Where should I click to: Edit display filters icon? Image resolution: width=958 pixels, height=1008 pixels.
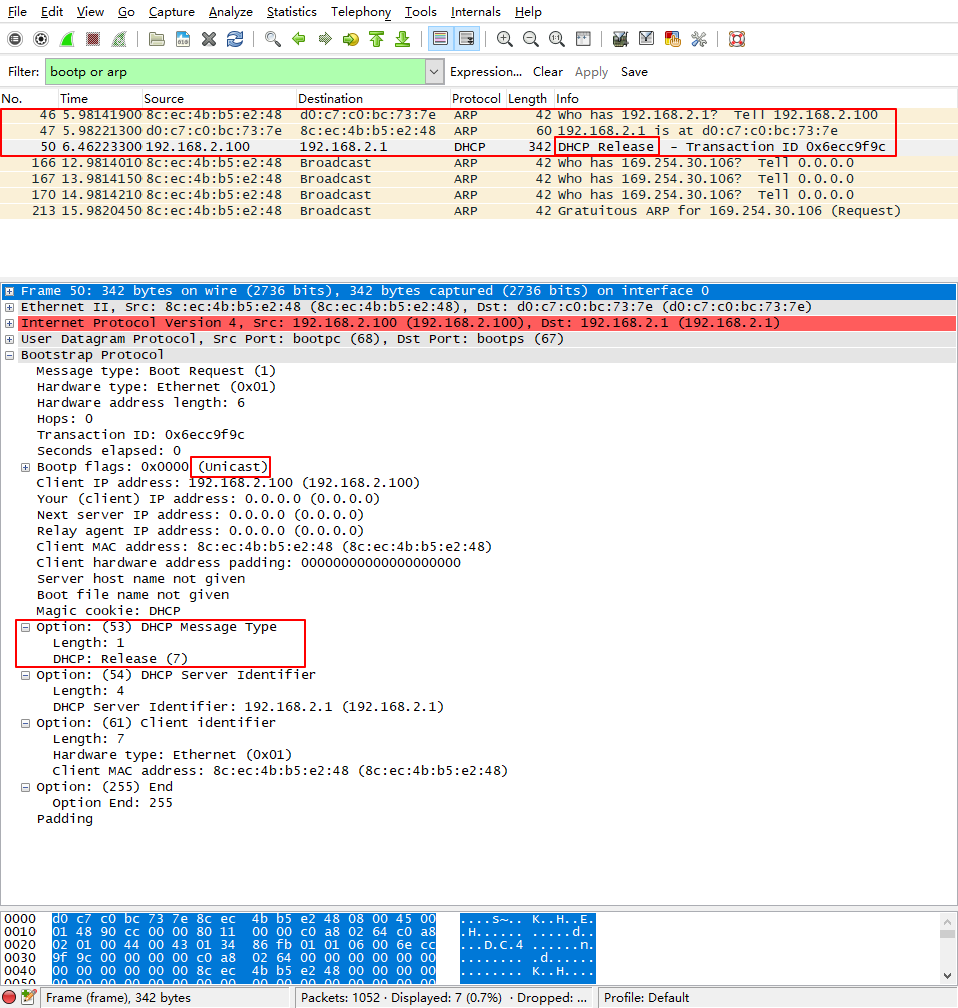click(646, 39)
